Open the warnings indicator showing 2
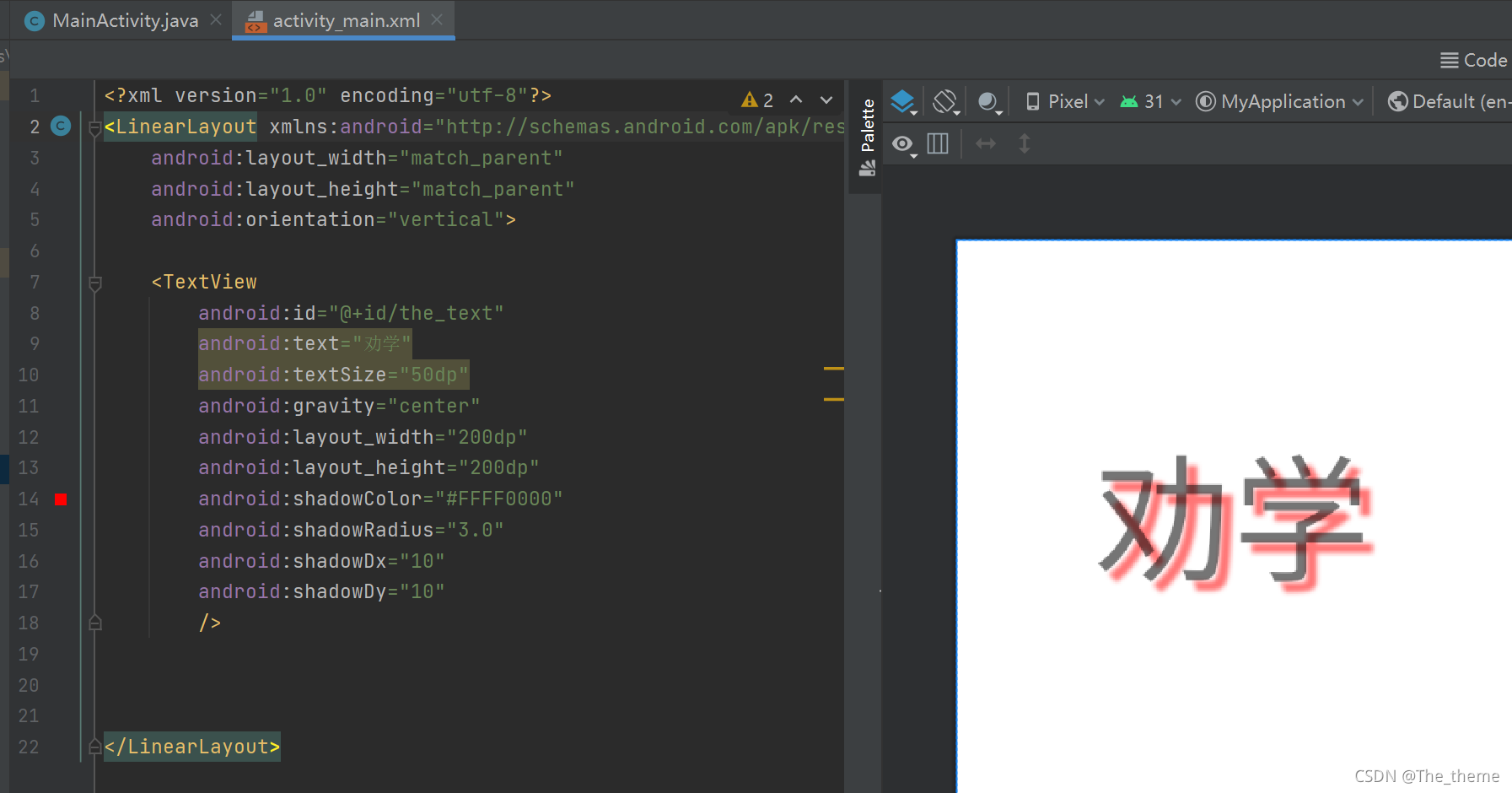1512x793 pixels. [757, 100]
